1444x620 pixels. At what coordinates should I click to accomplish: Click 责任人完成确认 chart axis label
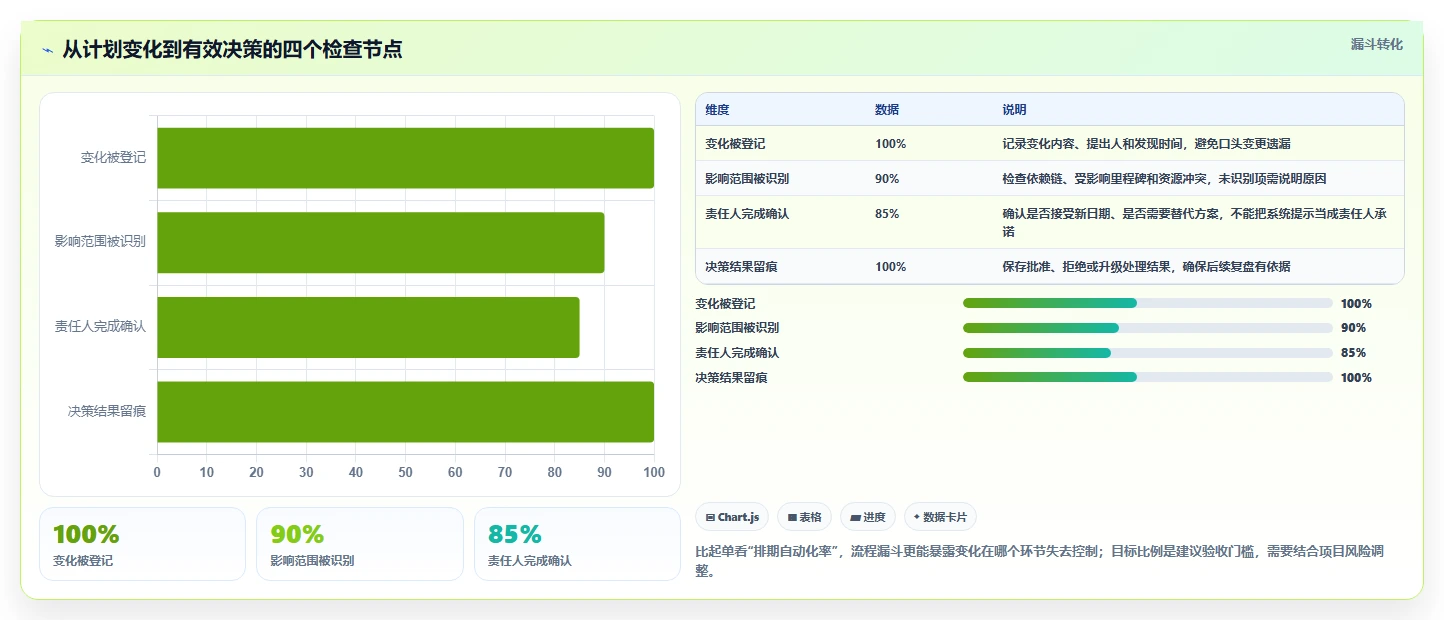pyautogui.click(x=100, y=327)
